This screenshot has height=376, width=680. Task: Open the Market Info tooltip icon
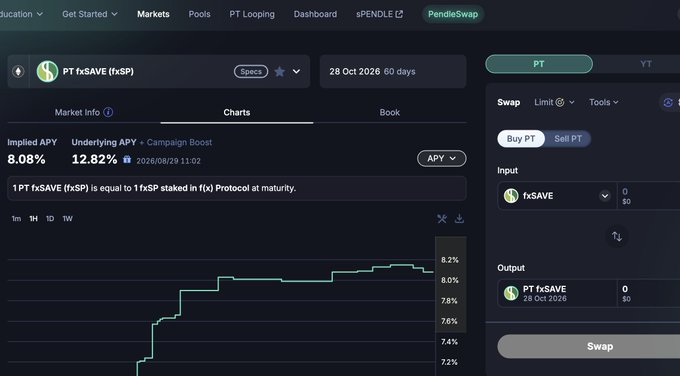[x=108, y=112]
